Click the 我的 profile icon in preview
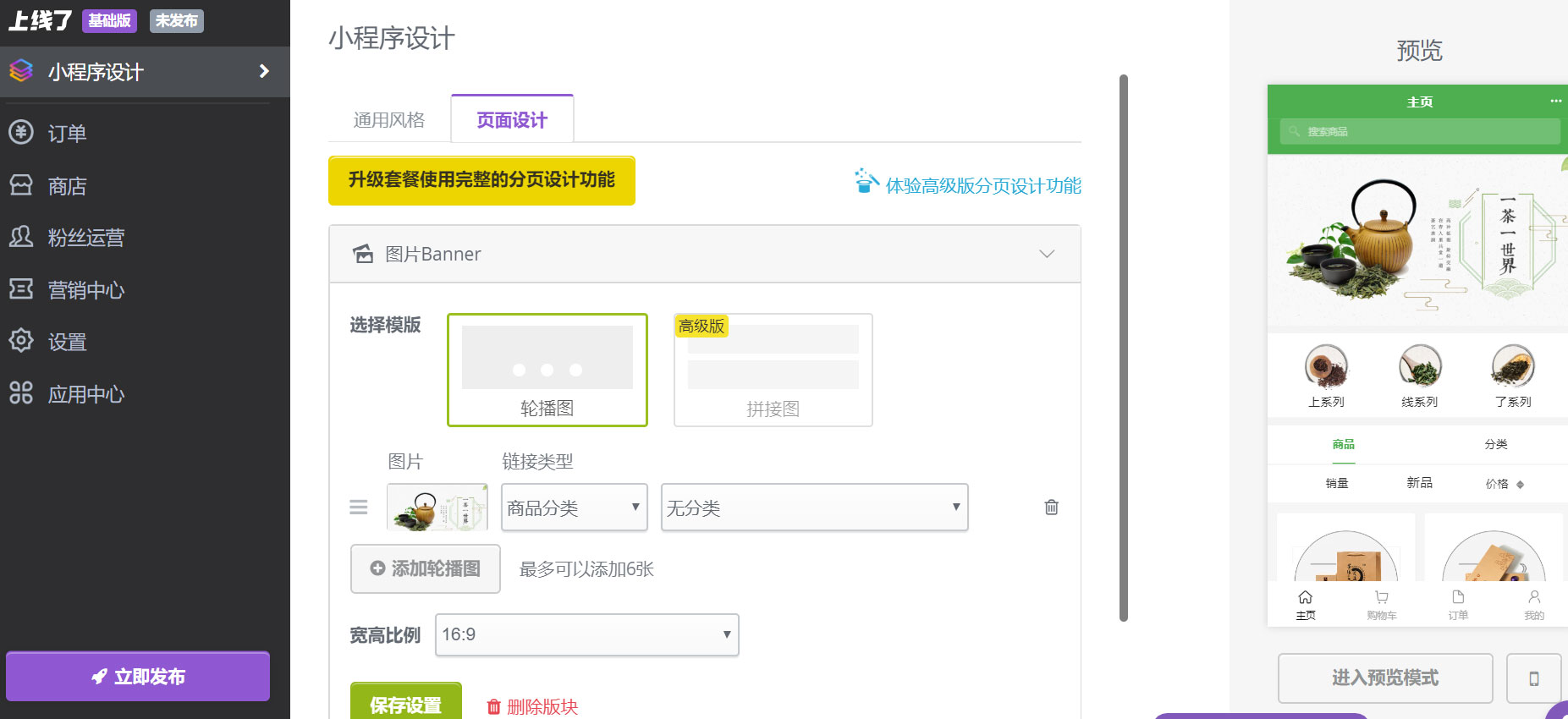1568x719 pixels. click(x=1534, y=597)
